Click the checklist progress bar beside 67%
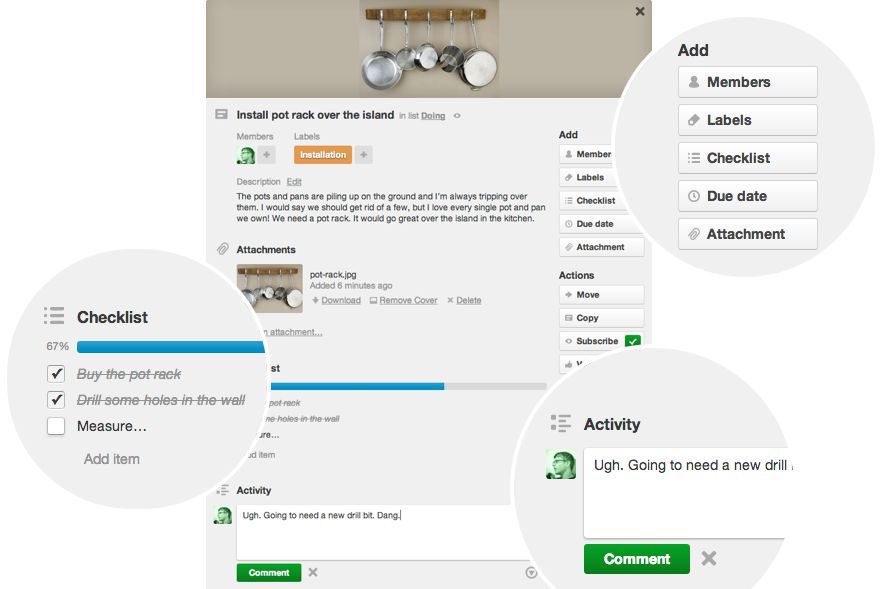889x589 pixels. pyautogui.click(x=171, y=347)
